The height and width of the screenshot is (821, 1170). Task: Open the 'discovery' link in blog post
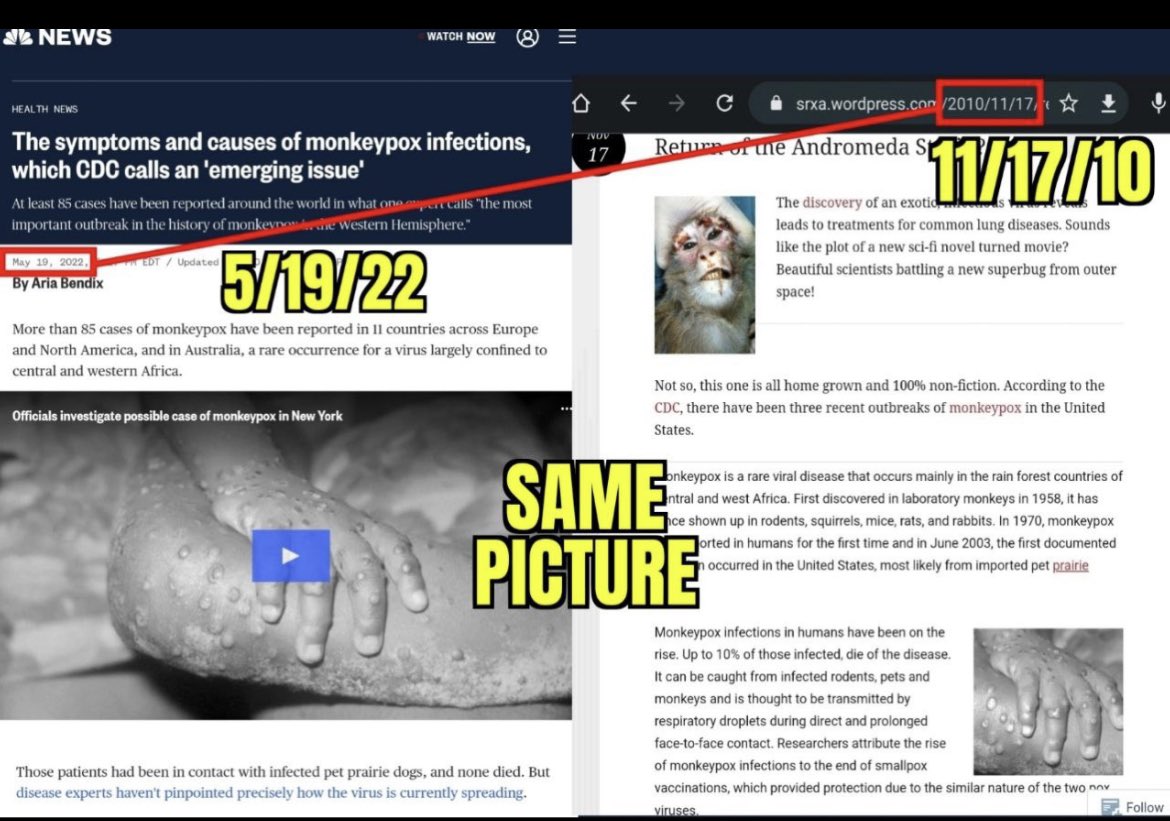[x=832, y=202]
